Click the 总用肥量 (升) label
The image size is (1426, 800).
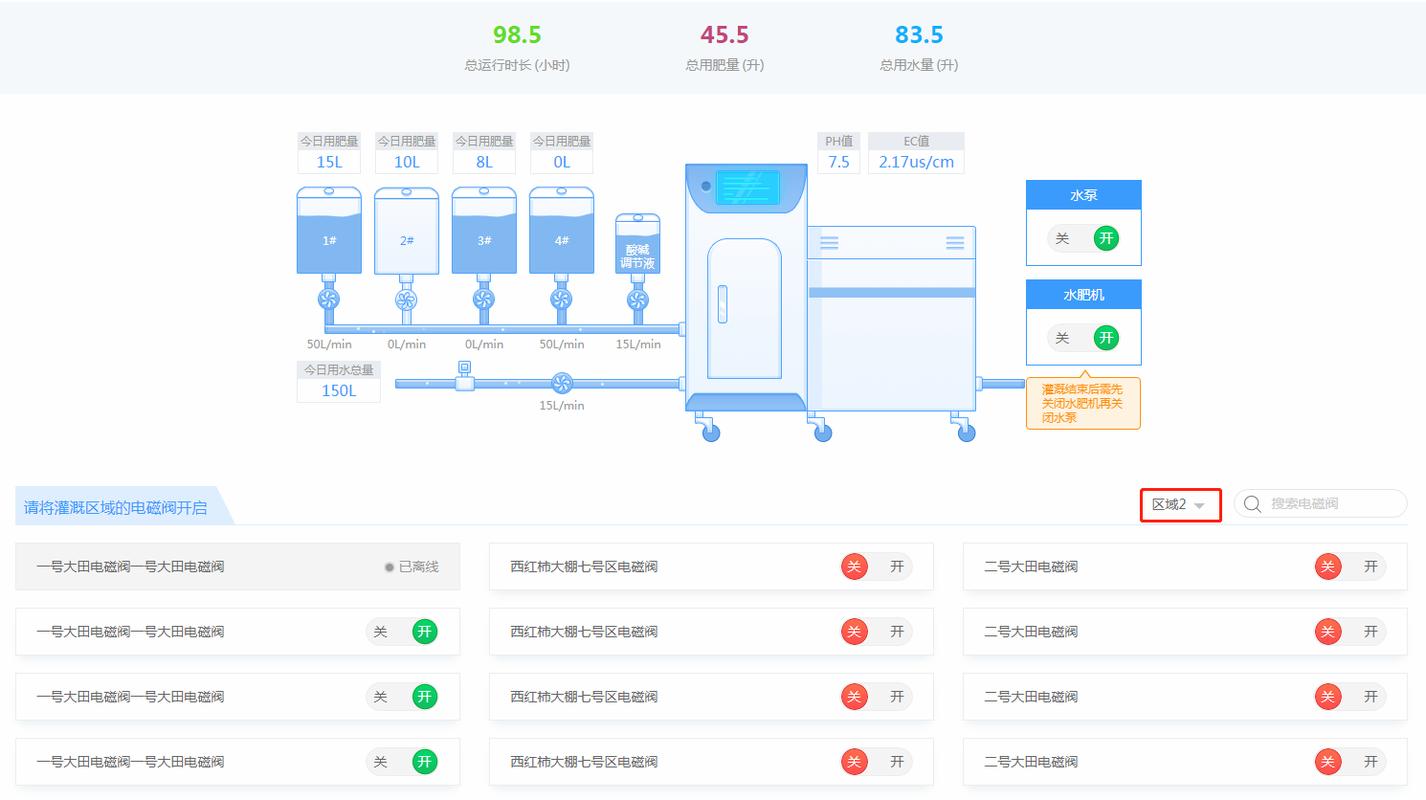(725, 65)
